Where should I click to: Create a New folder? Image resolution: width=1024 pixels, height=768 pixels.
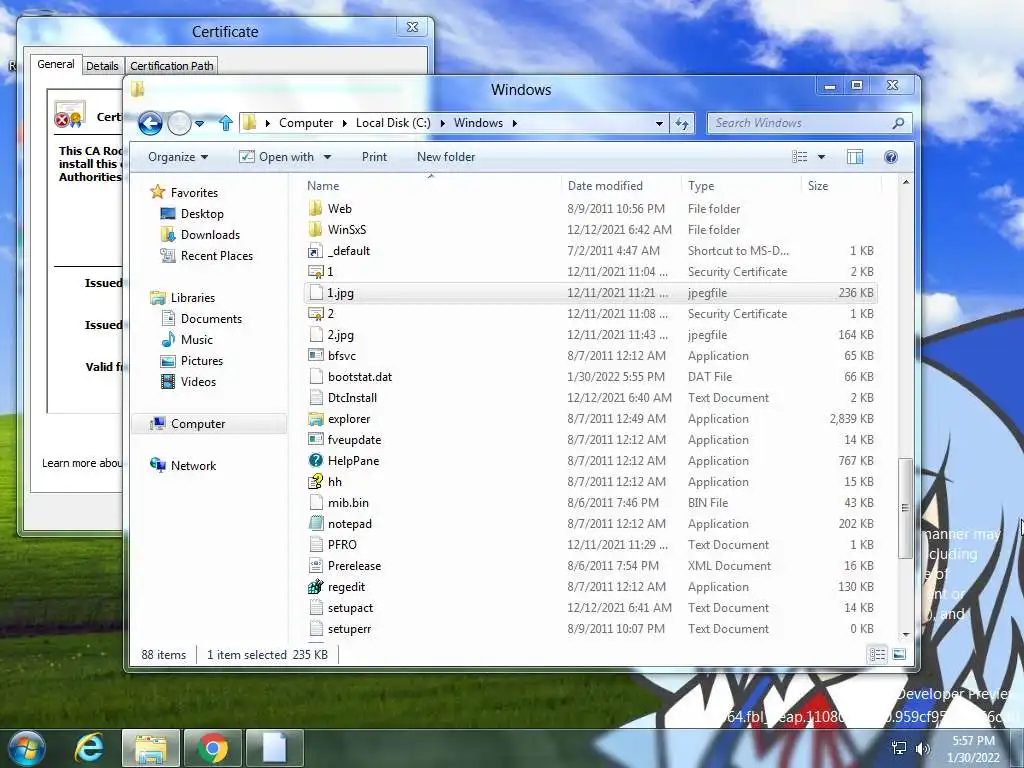coord(446,157)
